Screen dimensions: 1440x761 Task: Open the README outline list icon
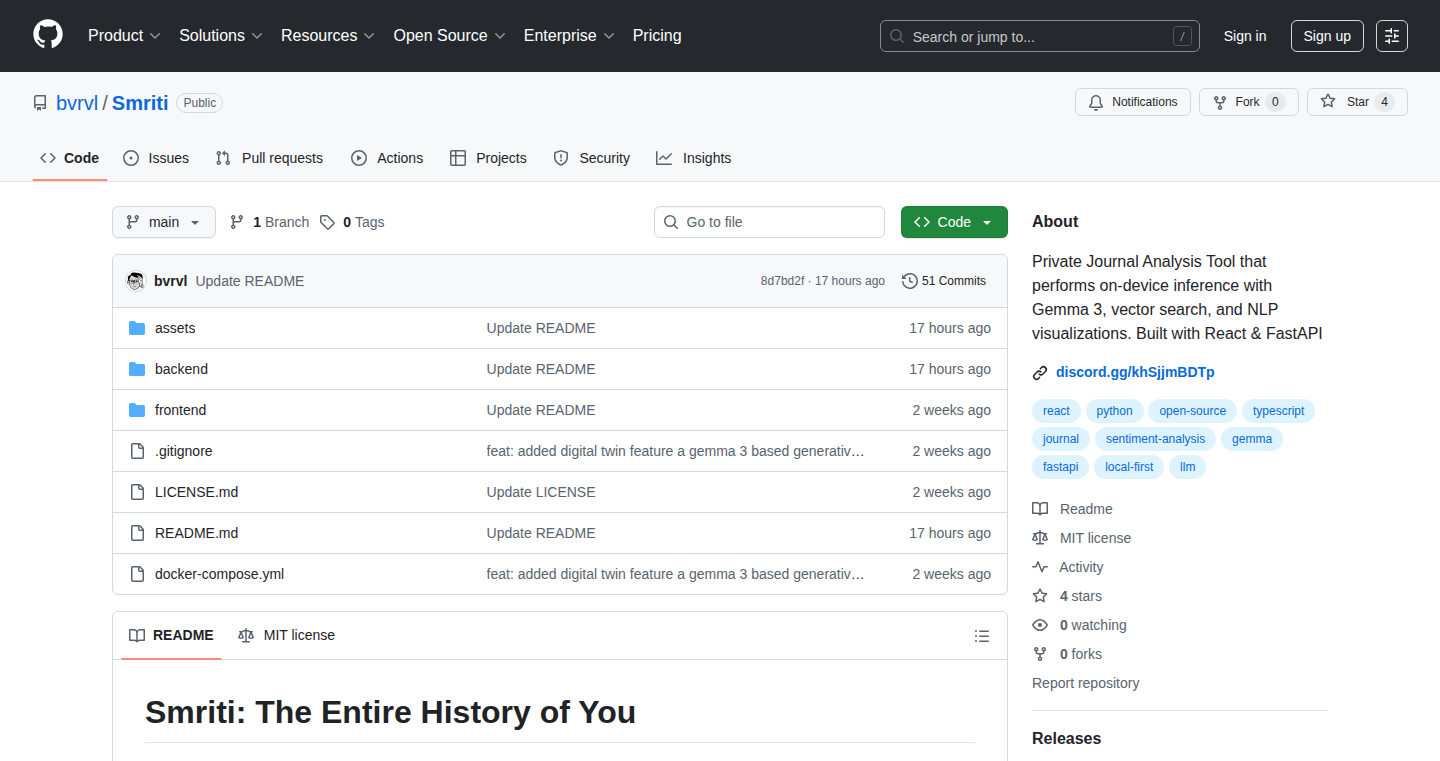(x=982, y=636)
